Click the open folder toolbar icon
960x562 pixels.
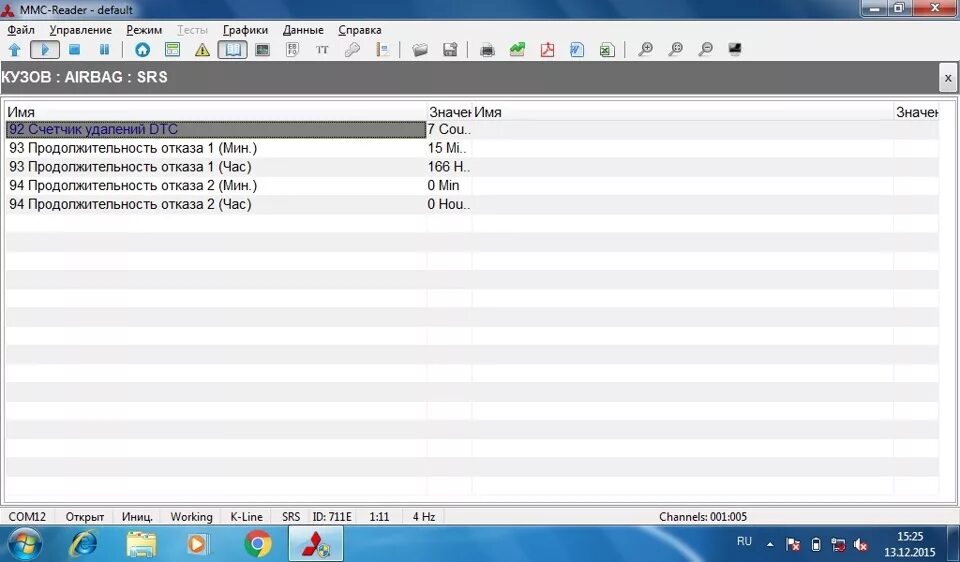420,50
